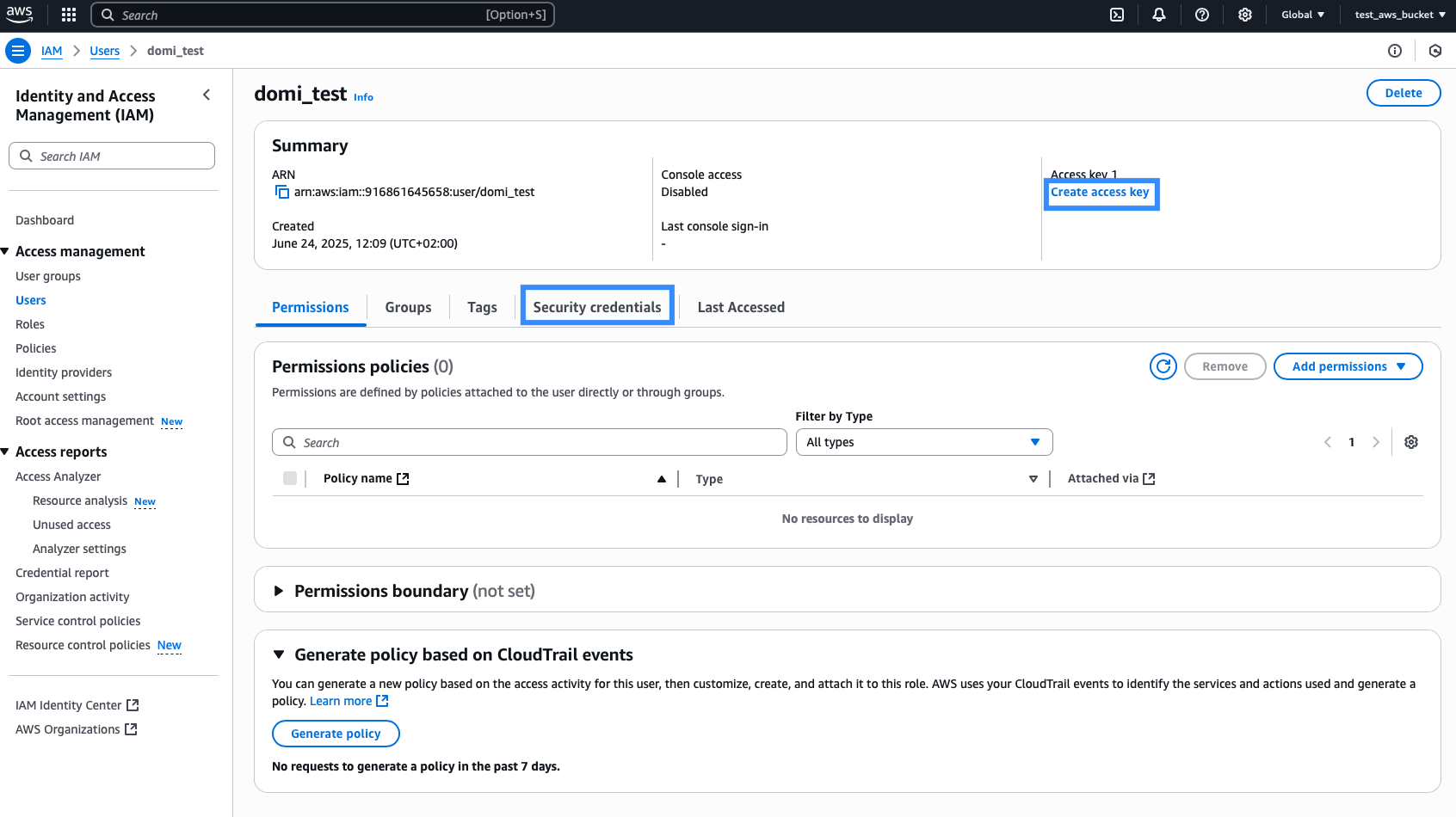Open Organization activity in the sidebar
1456x817 pixels.
pos(73,597)
